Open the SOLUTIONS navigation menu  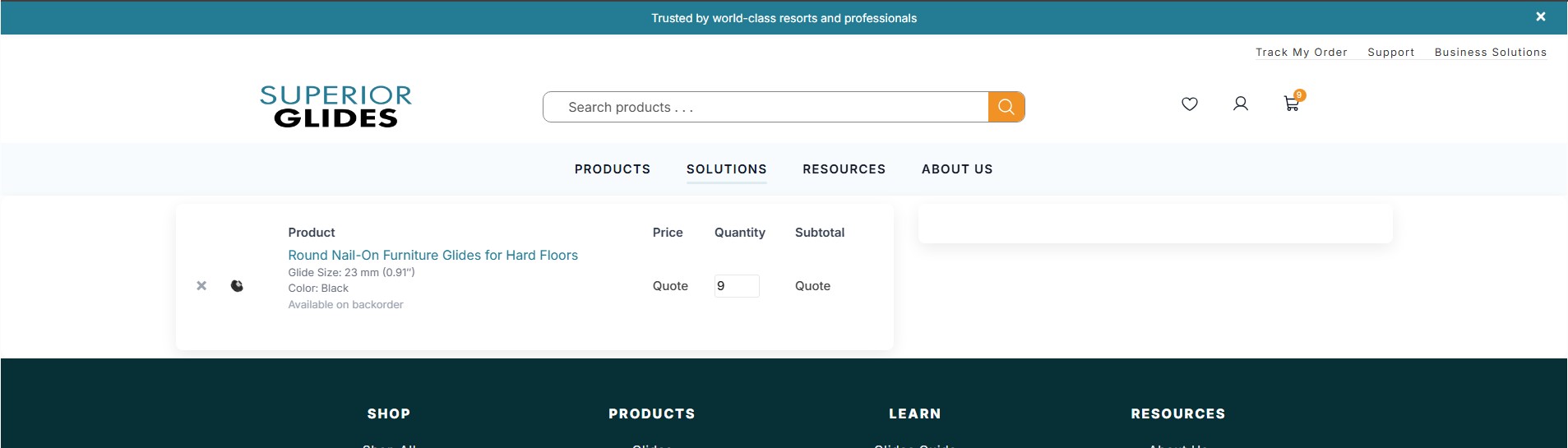[x=726, y=169]
